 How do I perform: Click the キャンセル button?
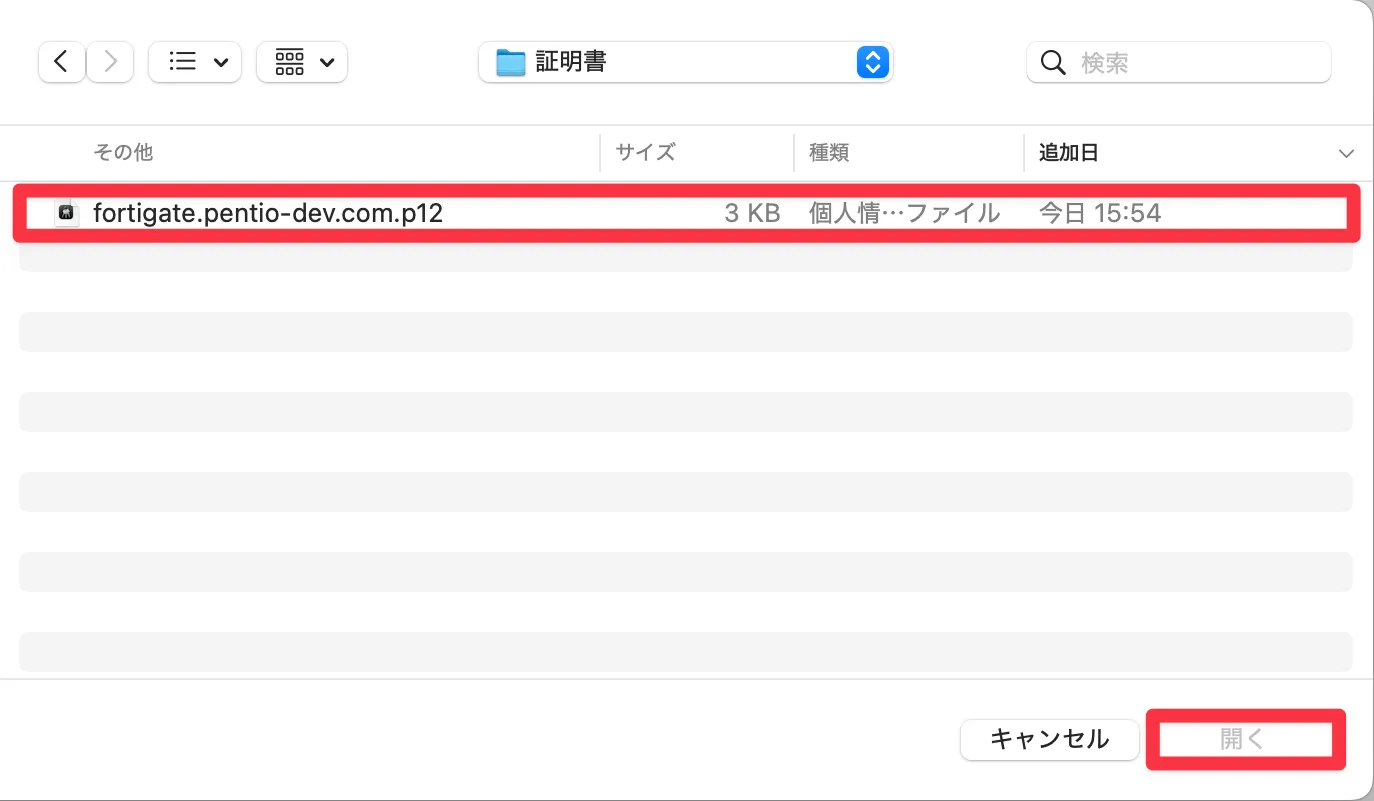click(1050, 739)
